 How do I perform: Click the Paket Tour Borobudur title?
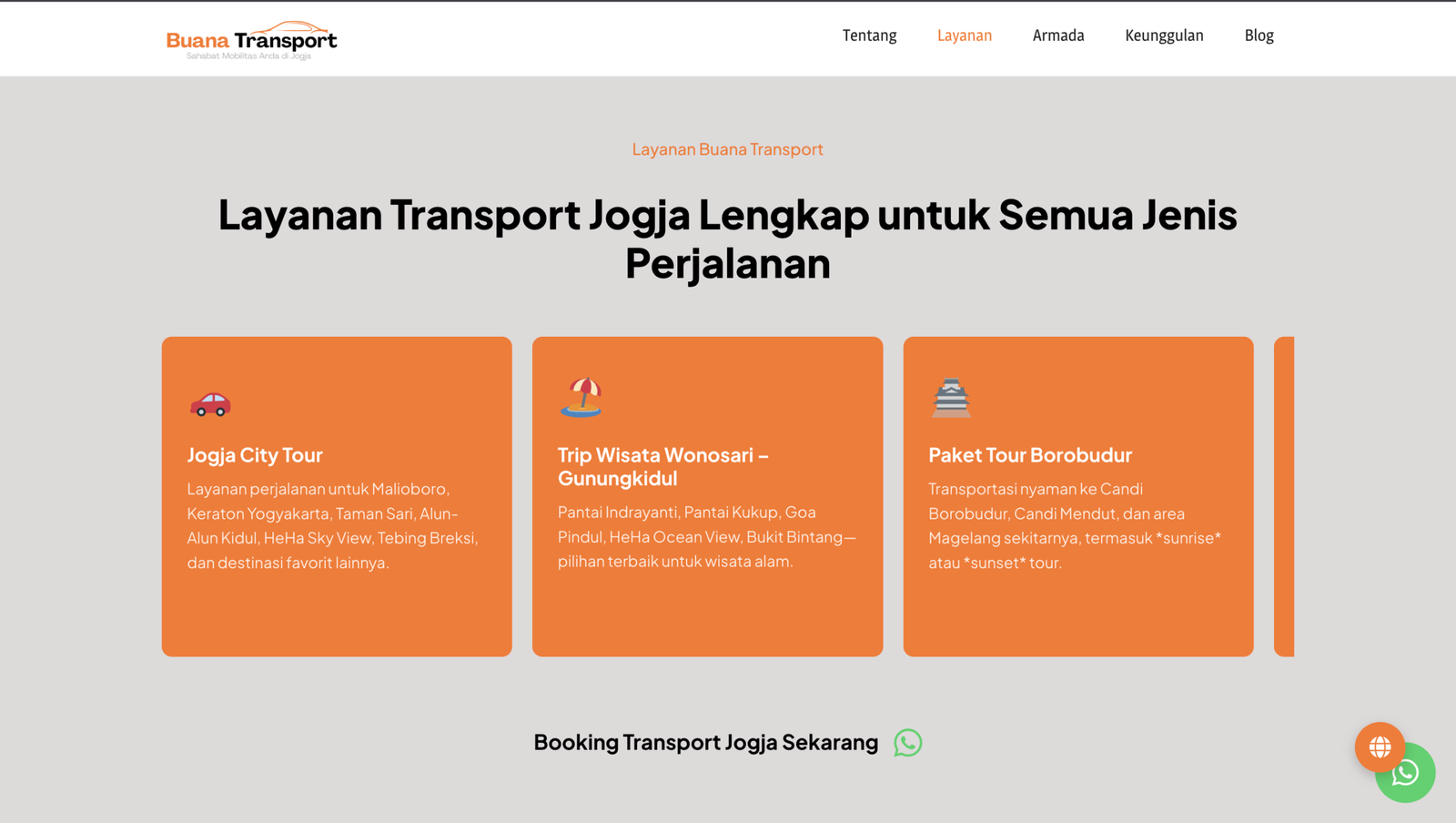tap(1029, 455)
